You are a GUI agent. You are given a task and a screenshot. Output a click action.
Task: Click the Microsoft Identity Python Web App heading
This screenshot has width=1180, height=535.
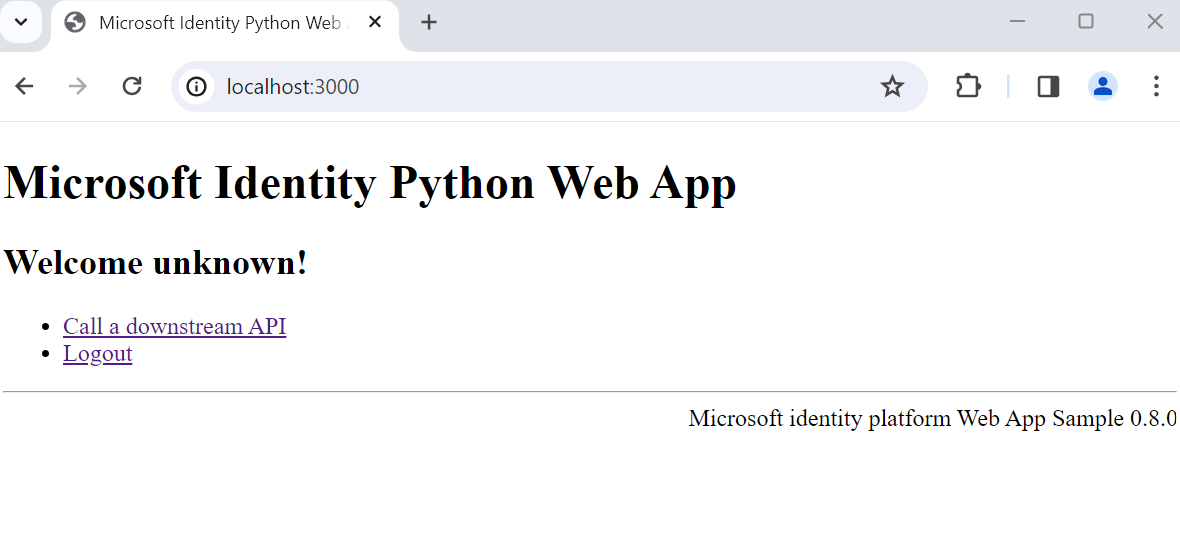(x=370, y=183)
